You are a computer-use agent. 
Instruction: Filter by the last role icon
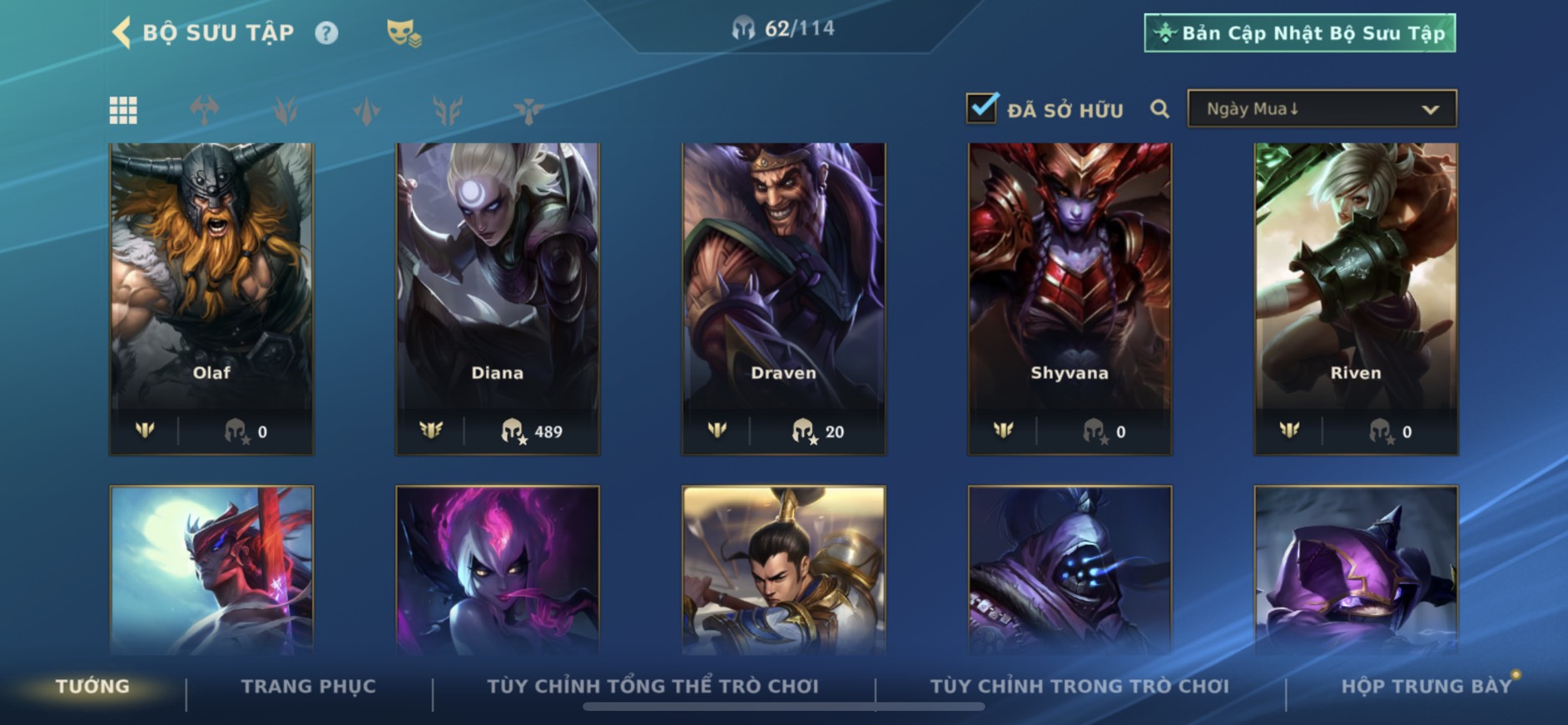(528, 110)
